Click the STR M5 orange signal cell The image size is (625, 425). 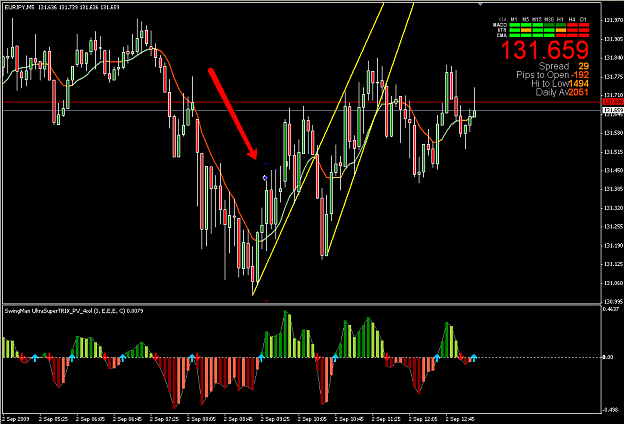coord(526,30)
